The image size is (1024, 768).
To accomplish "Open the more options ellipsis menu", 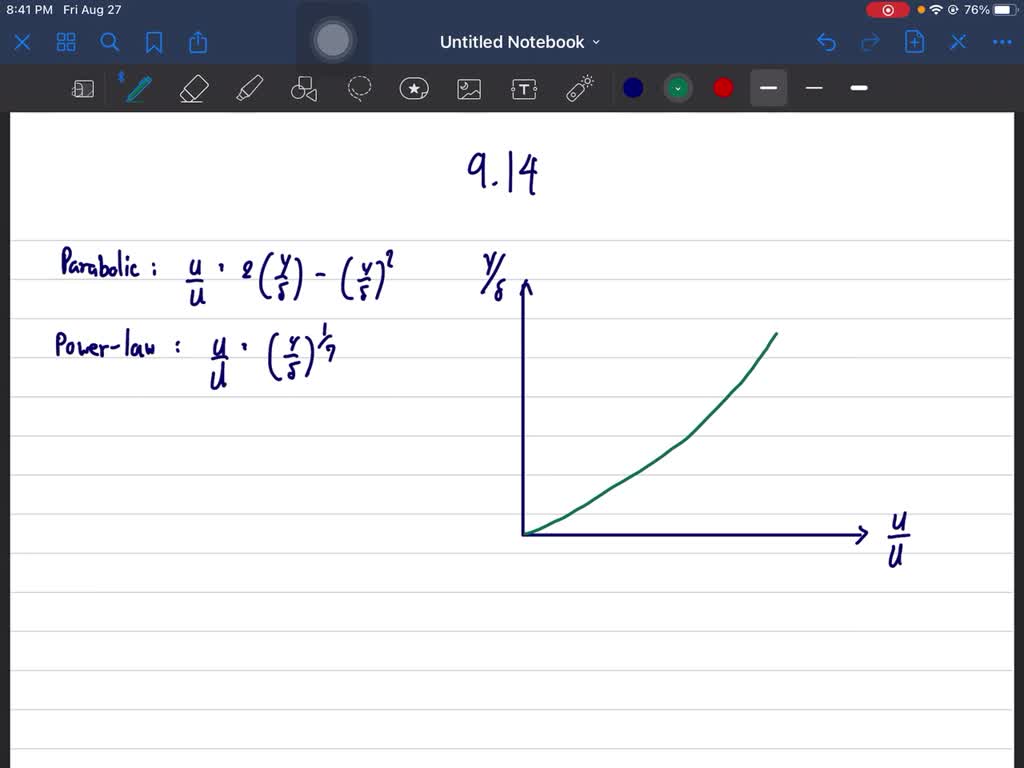I will pyautogui.click(x=1003, y=42).
